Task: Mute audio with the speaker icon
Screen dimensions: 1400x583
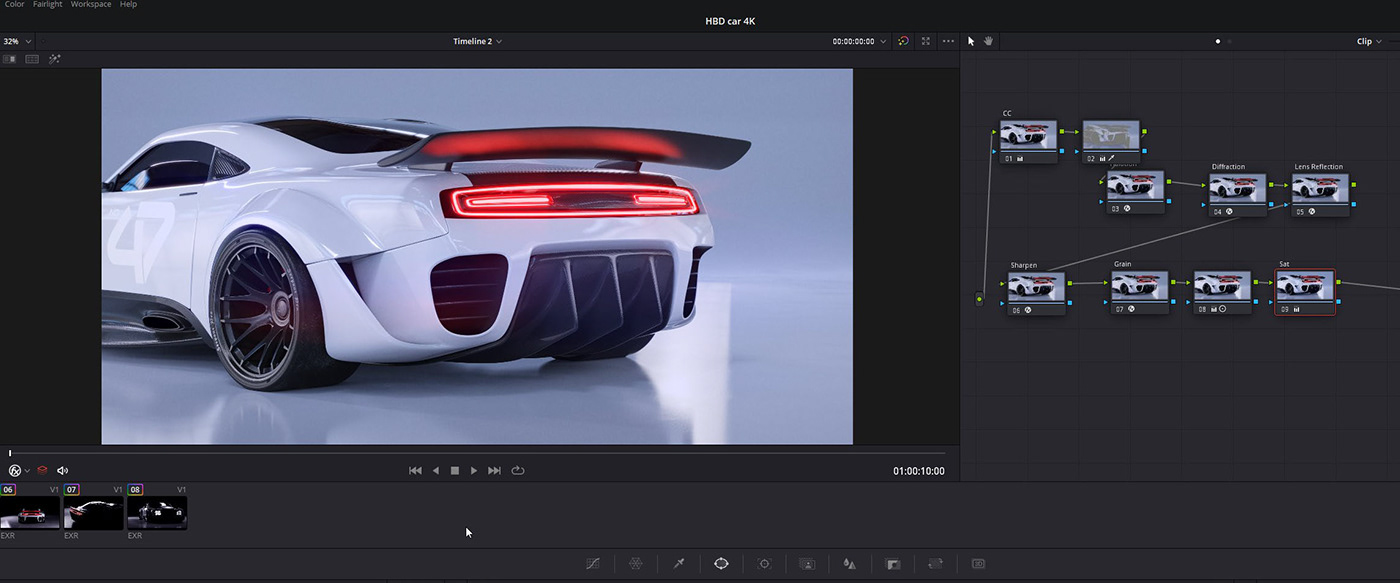Action: click(x=63, y=470)
